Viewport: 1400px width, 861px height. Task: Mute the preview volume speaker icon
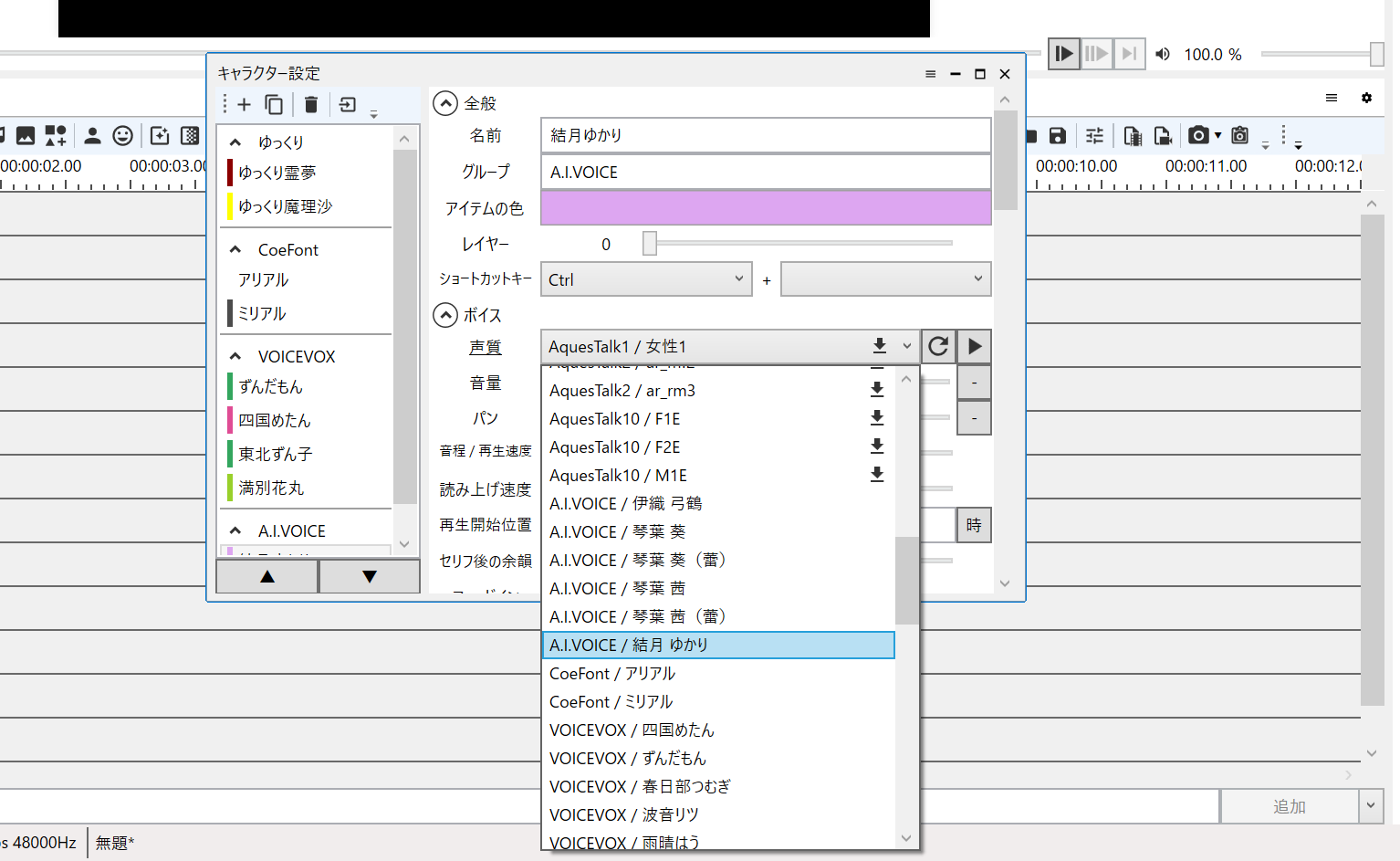click(x=1163, y=54)
